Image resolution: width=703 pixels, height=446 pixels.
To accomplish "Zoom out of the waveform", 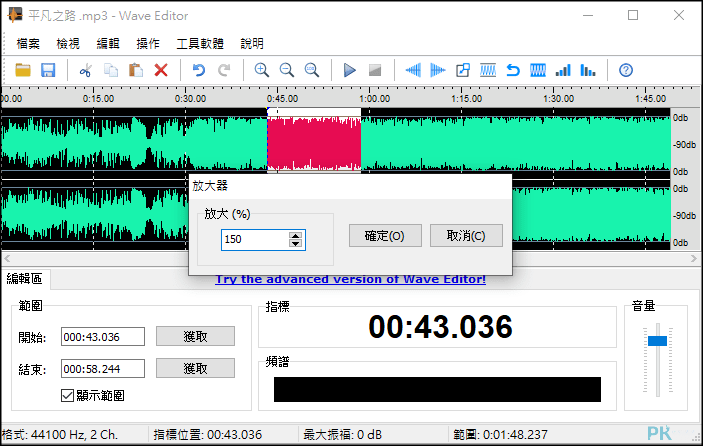I will [286, 70].
